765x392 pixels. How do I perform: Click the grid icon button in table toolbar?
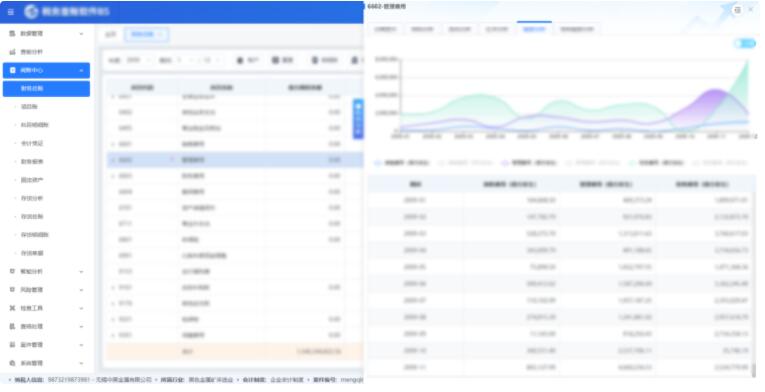pyautogui.click(x=276, y=60)
